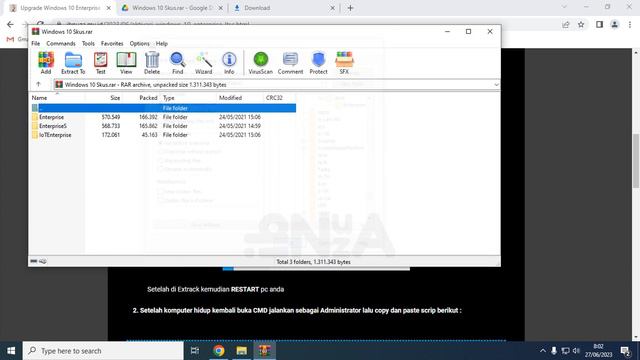This screenshot has width=640, height=360.
Task: Click the Test archive icon
Action: point(100,62)
